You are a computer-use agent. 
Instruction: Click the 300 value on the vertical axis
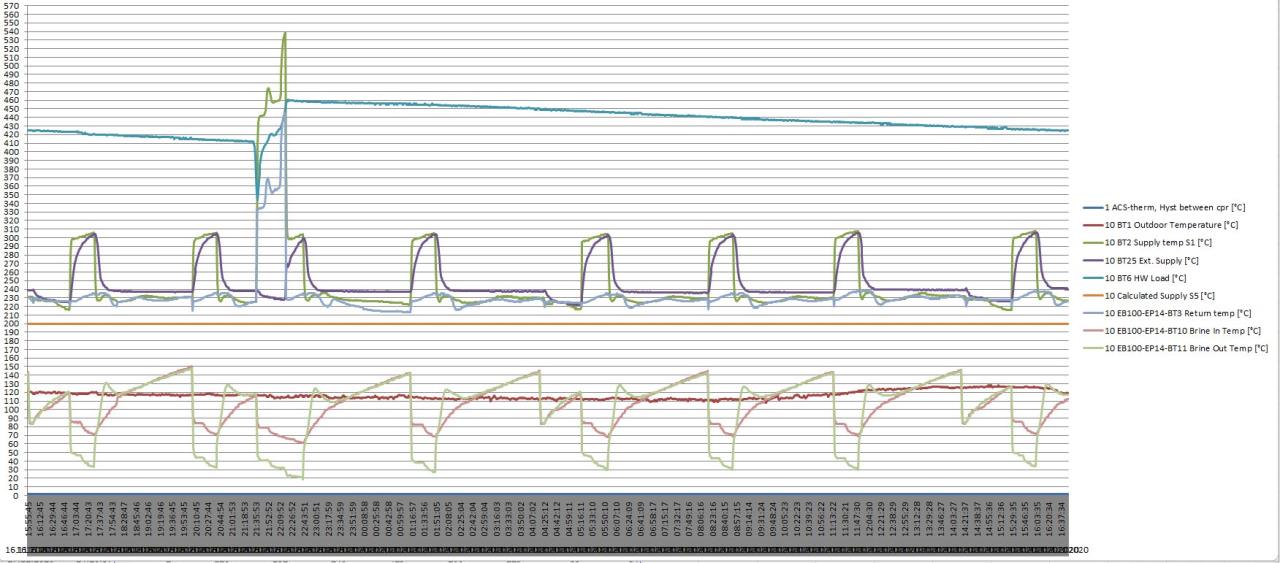pos(12,238)
